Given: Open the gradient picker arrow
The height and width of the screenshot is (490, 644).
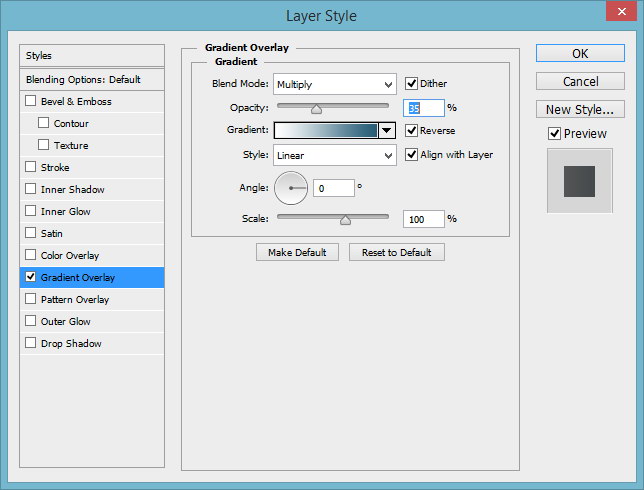Looking at the screenshot, I should [x=386, y=131].
